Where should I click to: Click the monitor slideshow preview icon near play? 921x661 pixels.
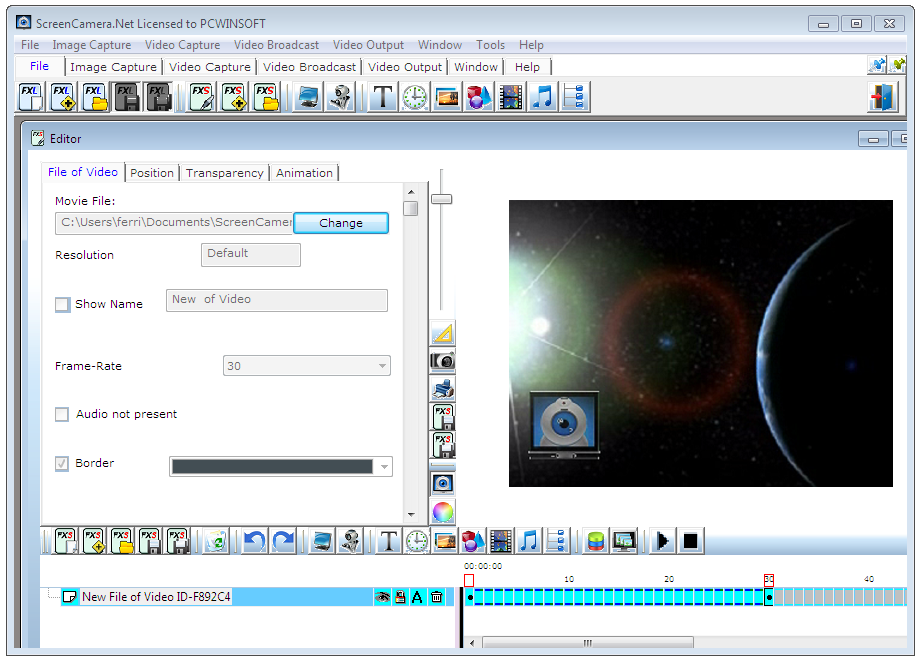tap(624, 541)
